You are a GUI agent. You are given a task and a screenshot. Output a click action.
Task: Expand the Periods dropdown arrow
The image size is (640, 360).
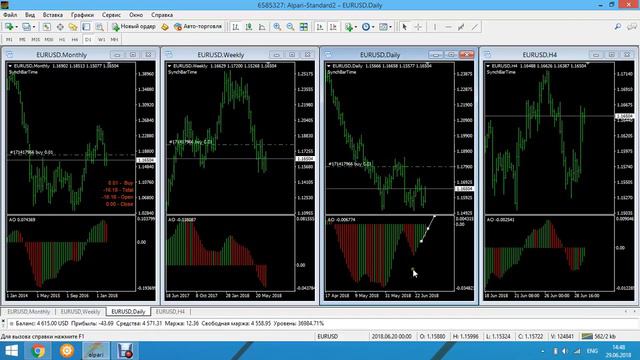point(373,27)
